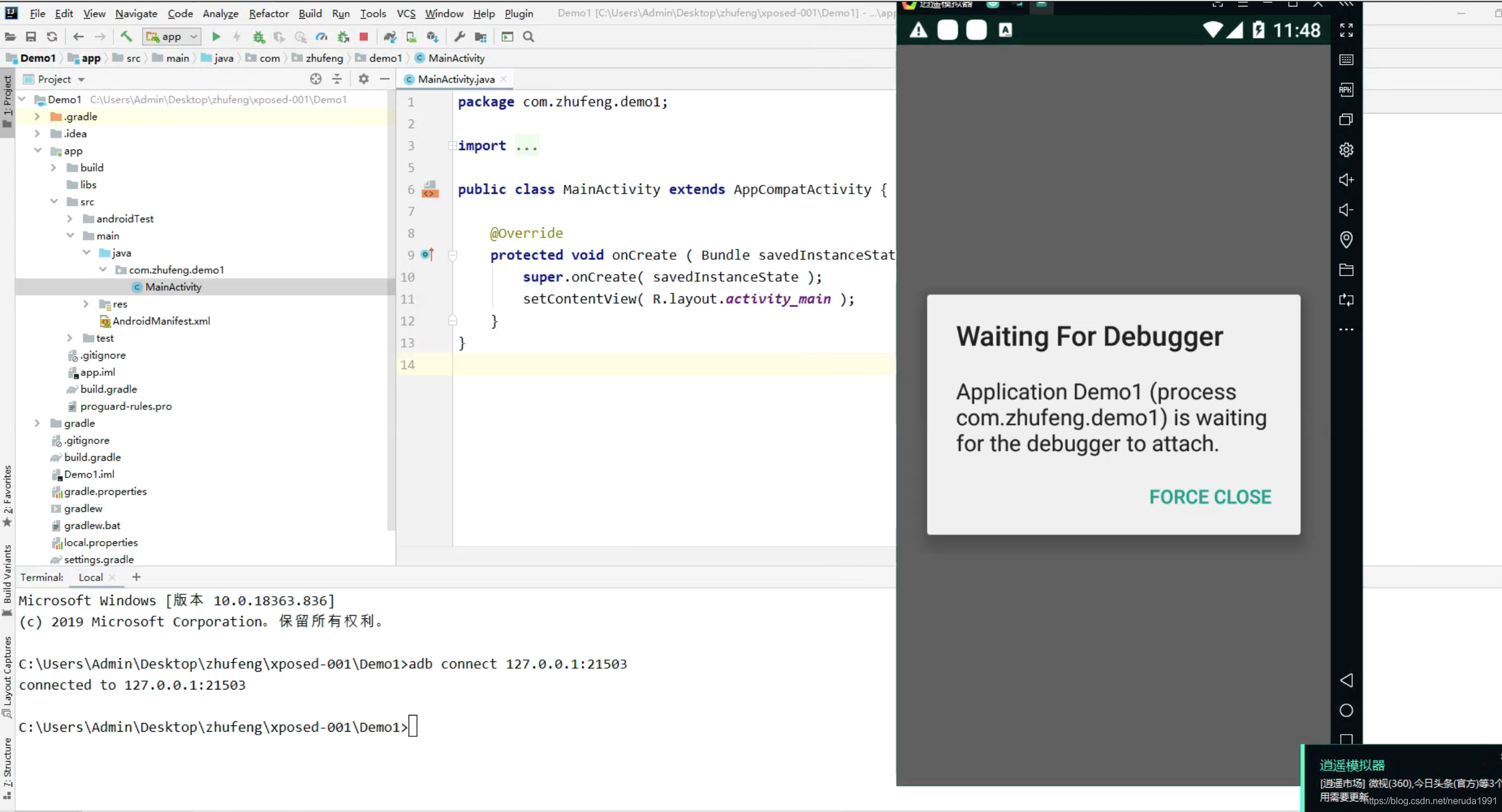Click the Open folder toolbar icon

pos(10,37)
